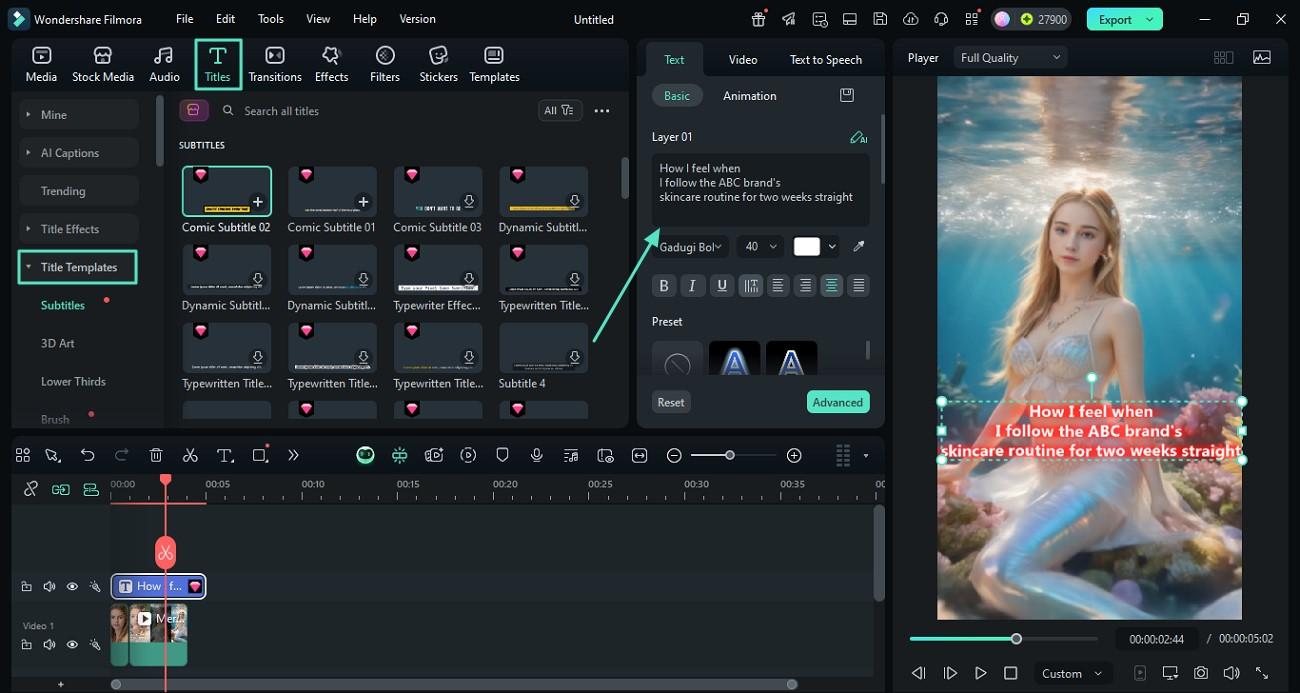Open the gift box icon in title bar
The width and height of the screenshot is (1300, 693).
[x=759, y=19]
